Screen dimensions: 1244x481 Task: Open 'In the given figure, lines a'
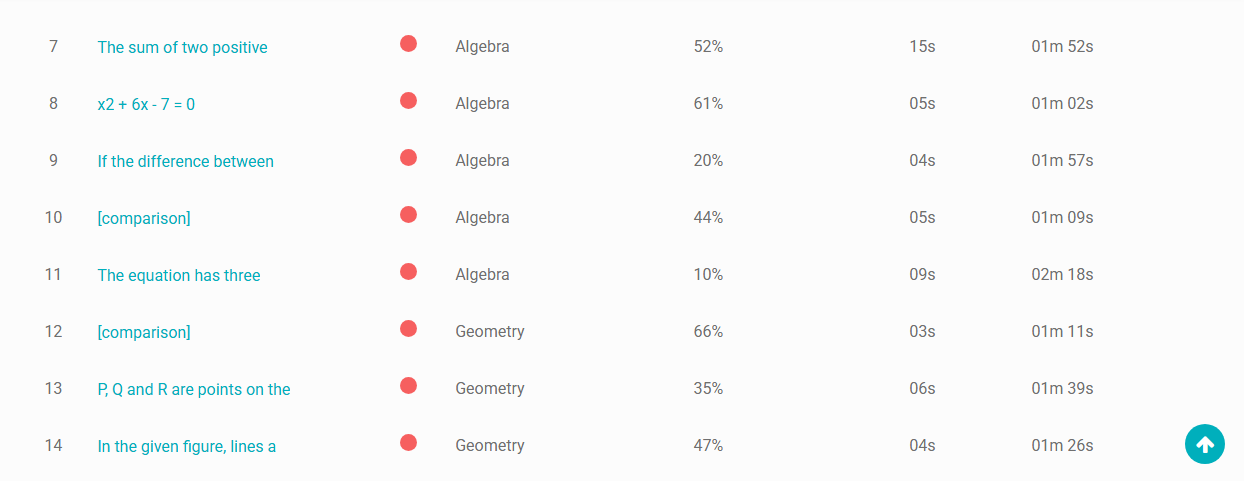(187, 446)
